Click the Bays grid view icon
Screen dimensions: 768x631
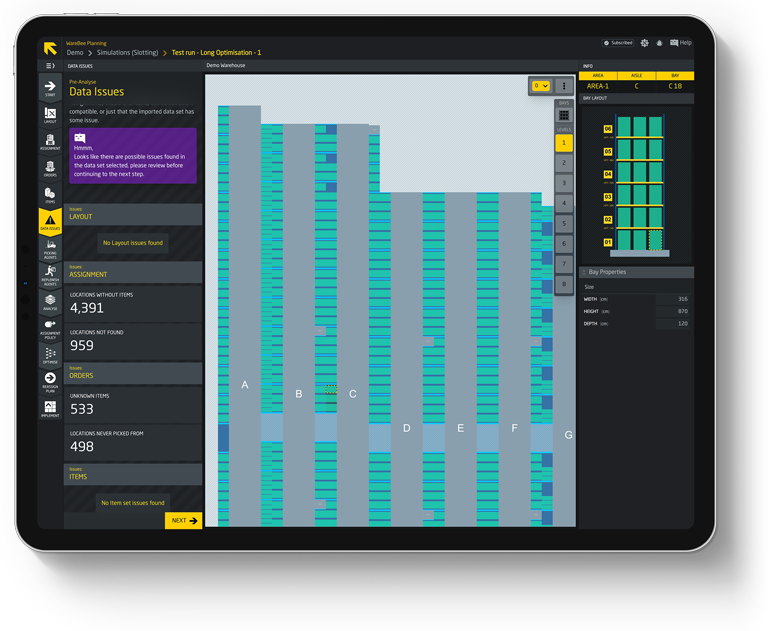[x=564, y=115]
